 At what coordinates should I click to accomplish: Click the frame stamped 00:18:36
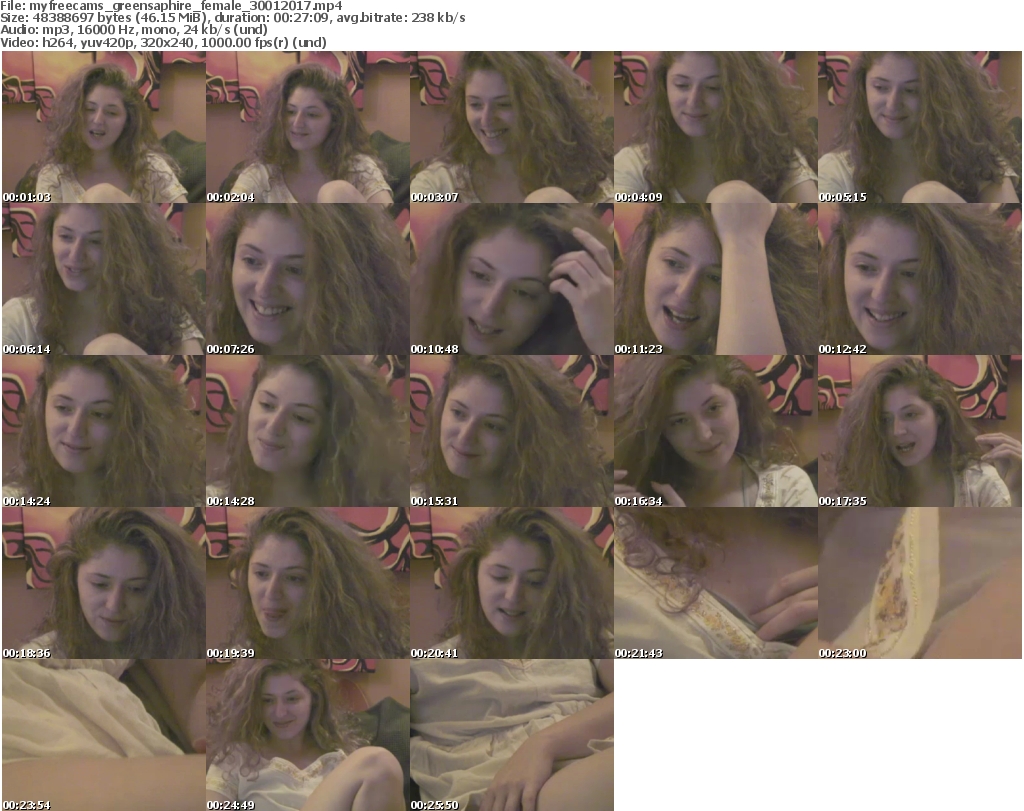coord(104,583)
